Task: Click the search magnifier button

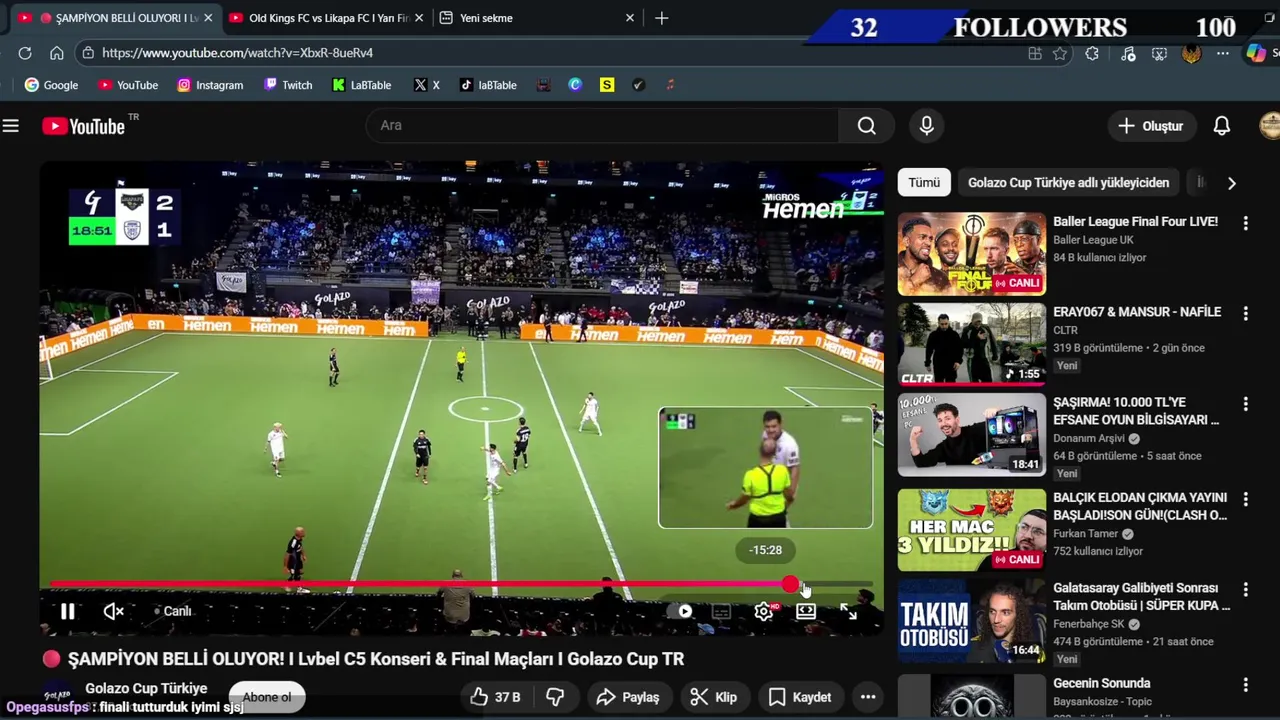Action: point(867,125)
